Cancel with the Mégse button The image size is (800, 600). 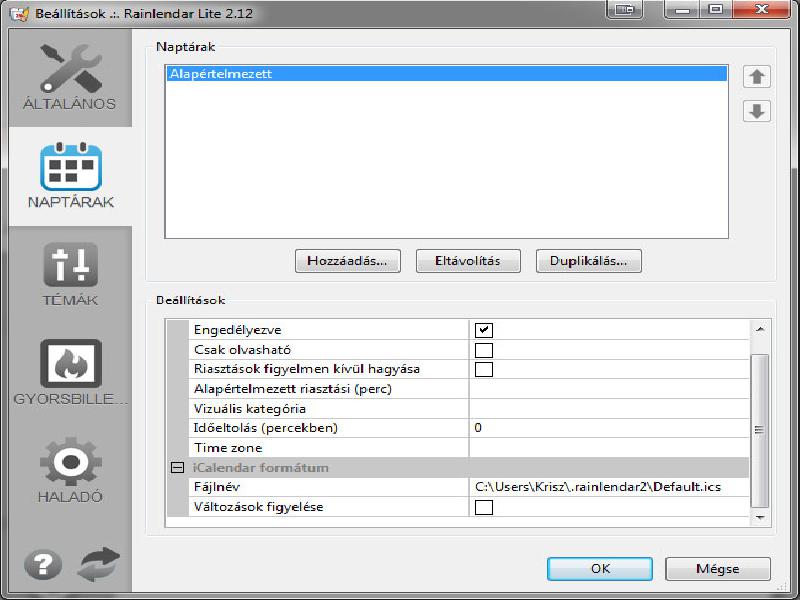(717, 569)
